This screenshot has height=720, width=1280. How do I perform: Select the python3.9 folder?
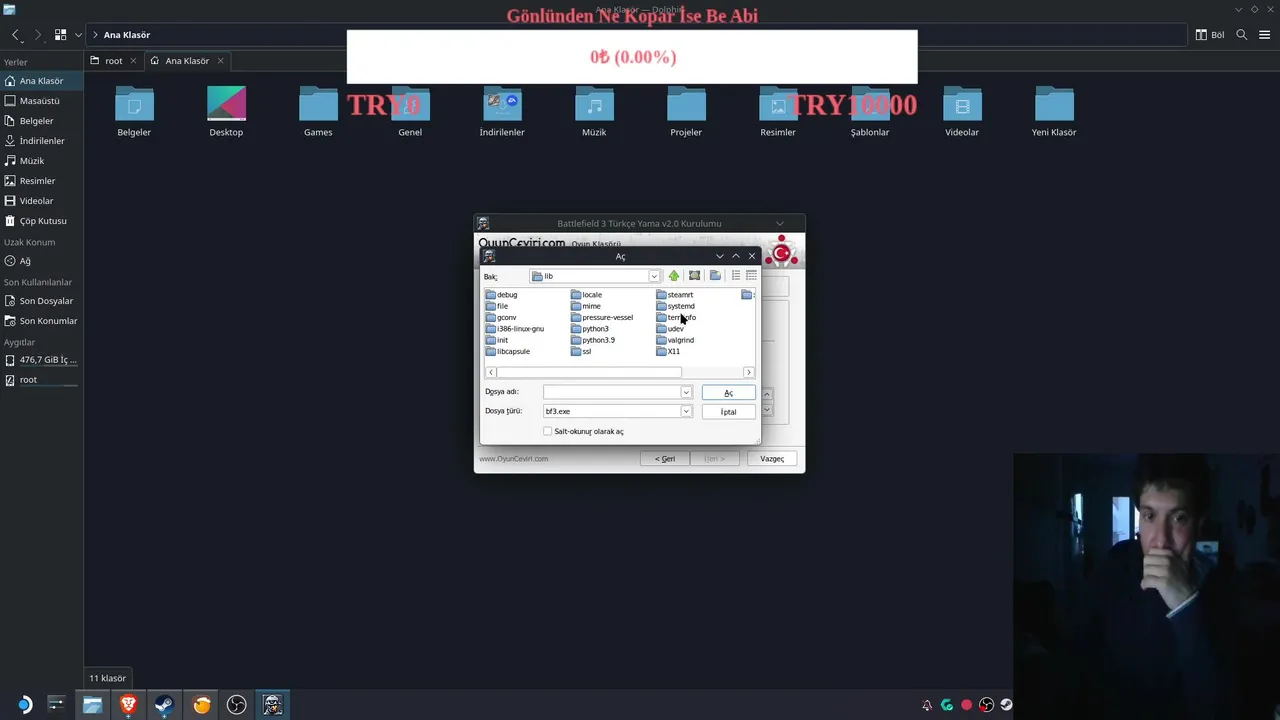pos(593,340)
